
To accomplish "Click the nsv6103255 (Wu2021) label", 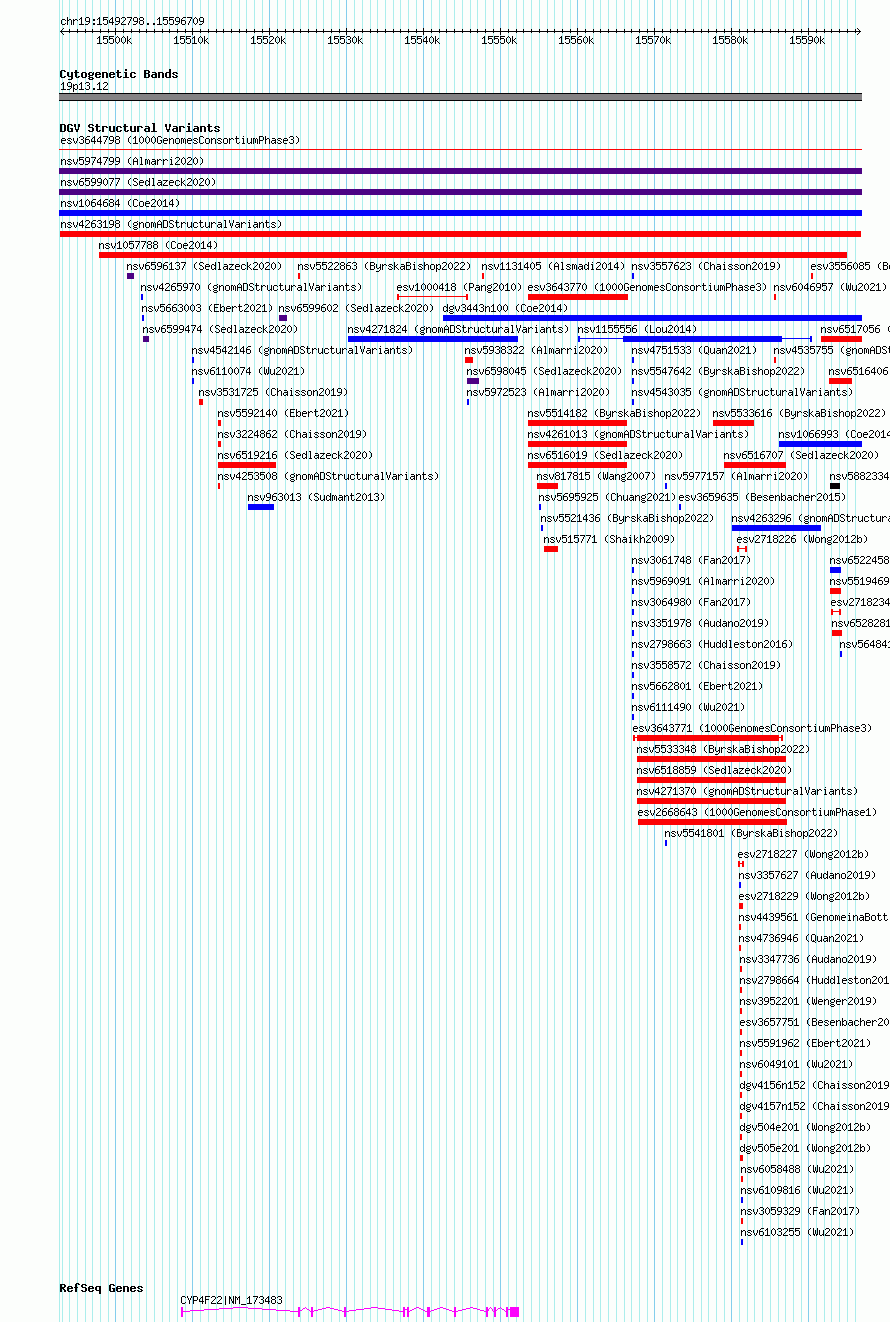I will pos(797,1232).
